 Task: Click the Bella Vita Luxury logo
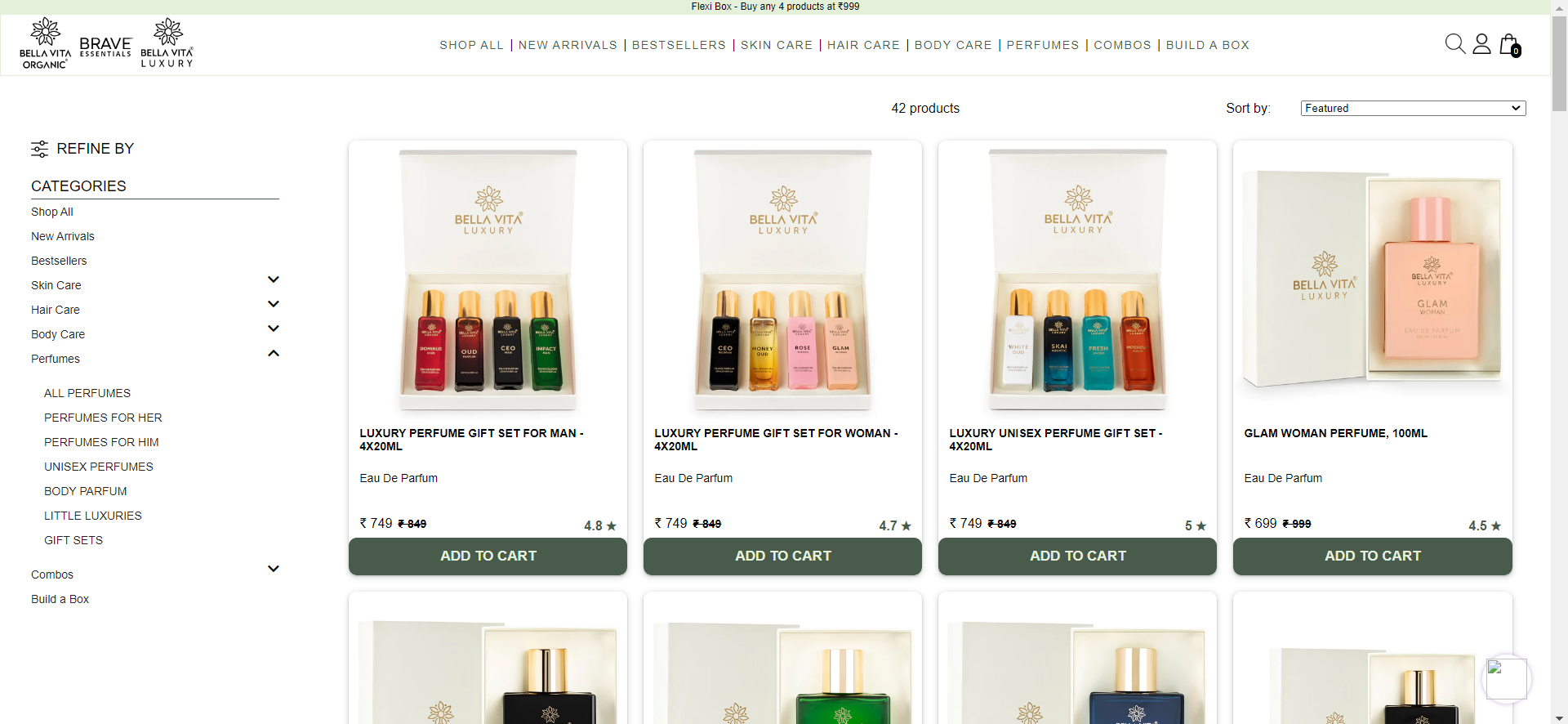167,43
